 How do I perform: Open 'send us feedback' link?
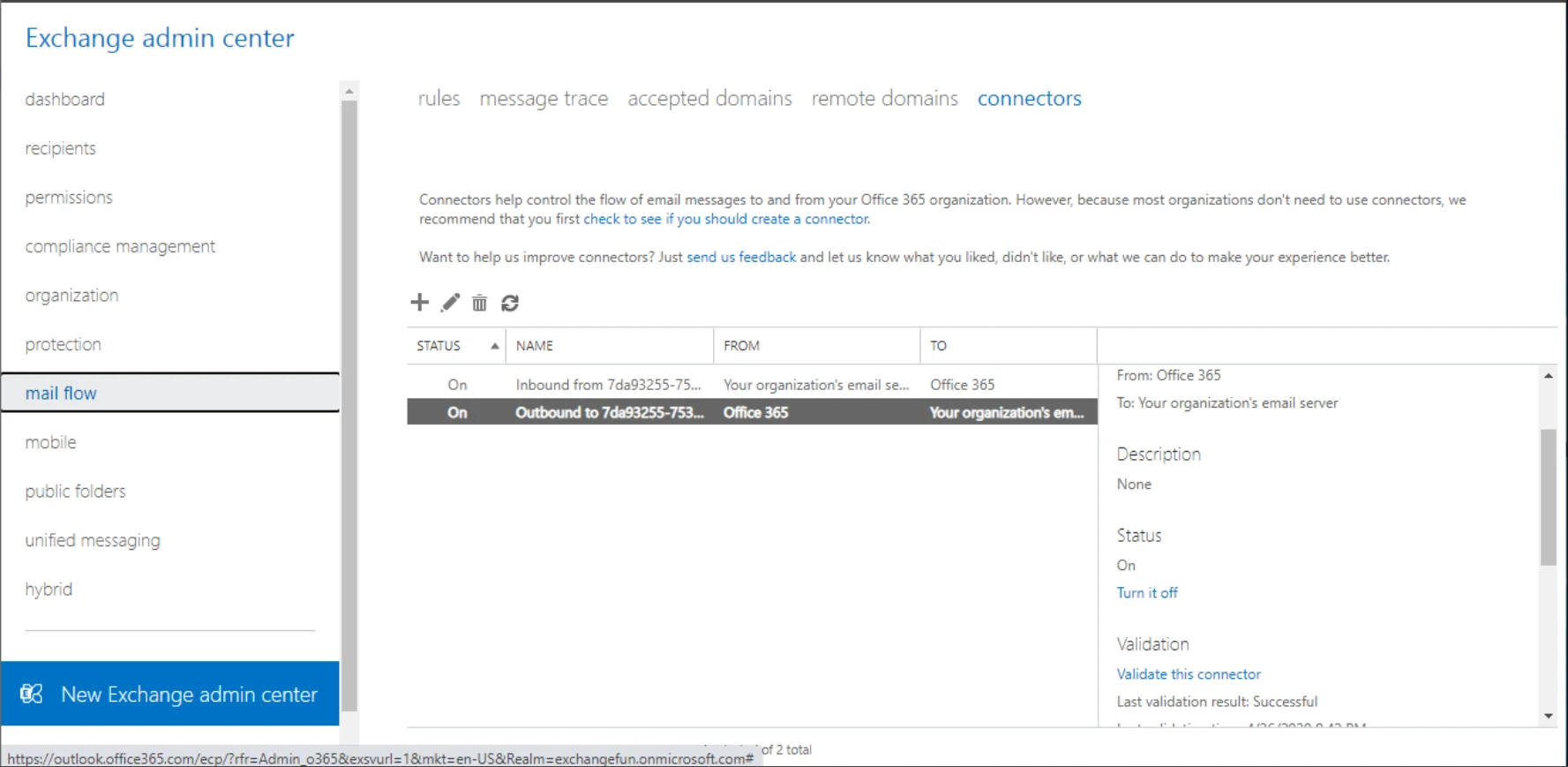coord(741,258)
